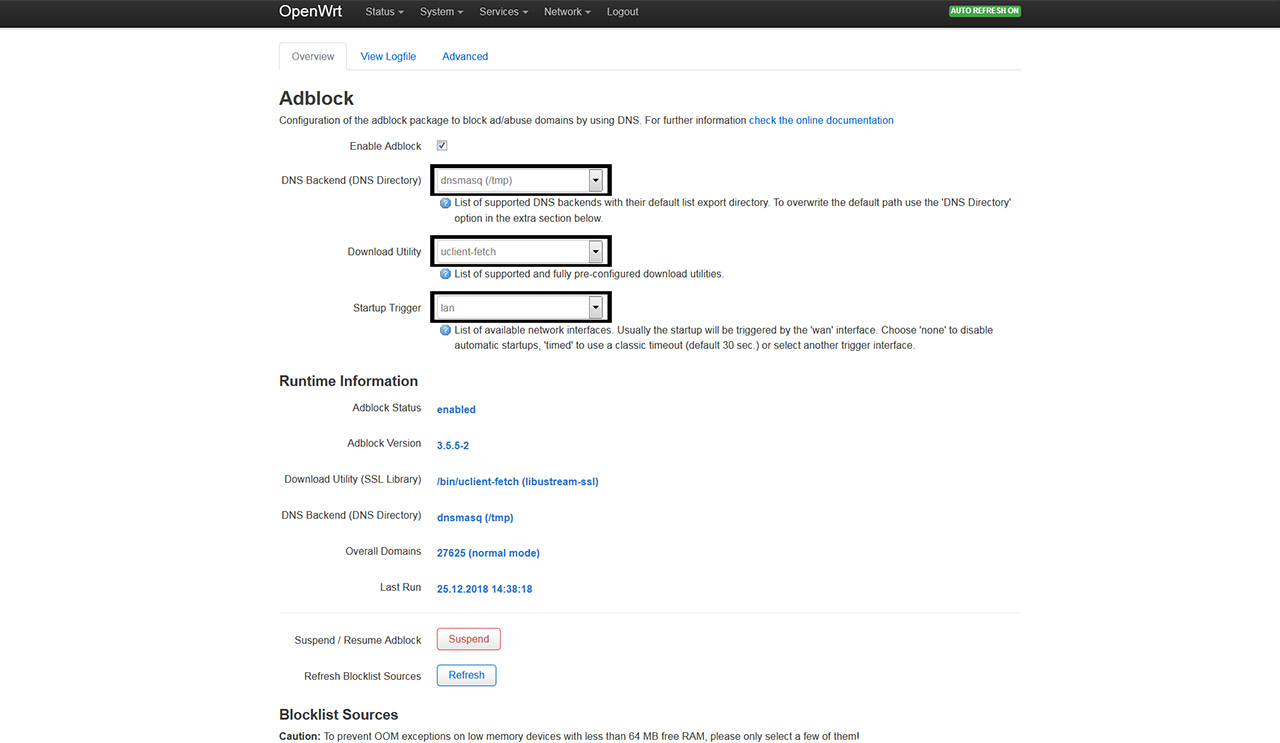Click the Refresh blocklist sources button

point(466,675)
